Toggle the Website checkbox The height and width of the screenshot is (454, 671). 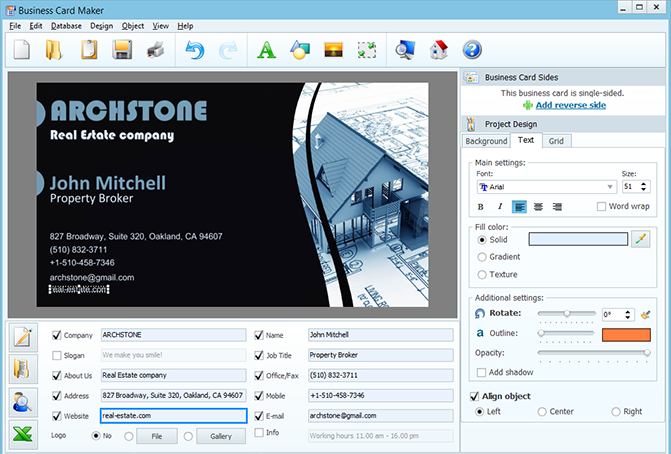point(56,415)
